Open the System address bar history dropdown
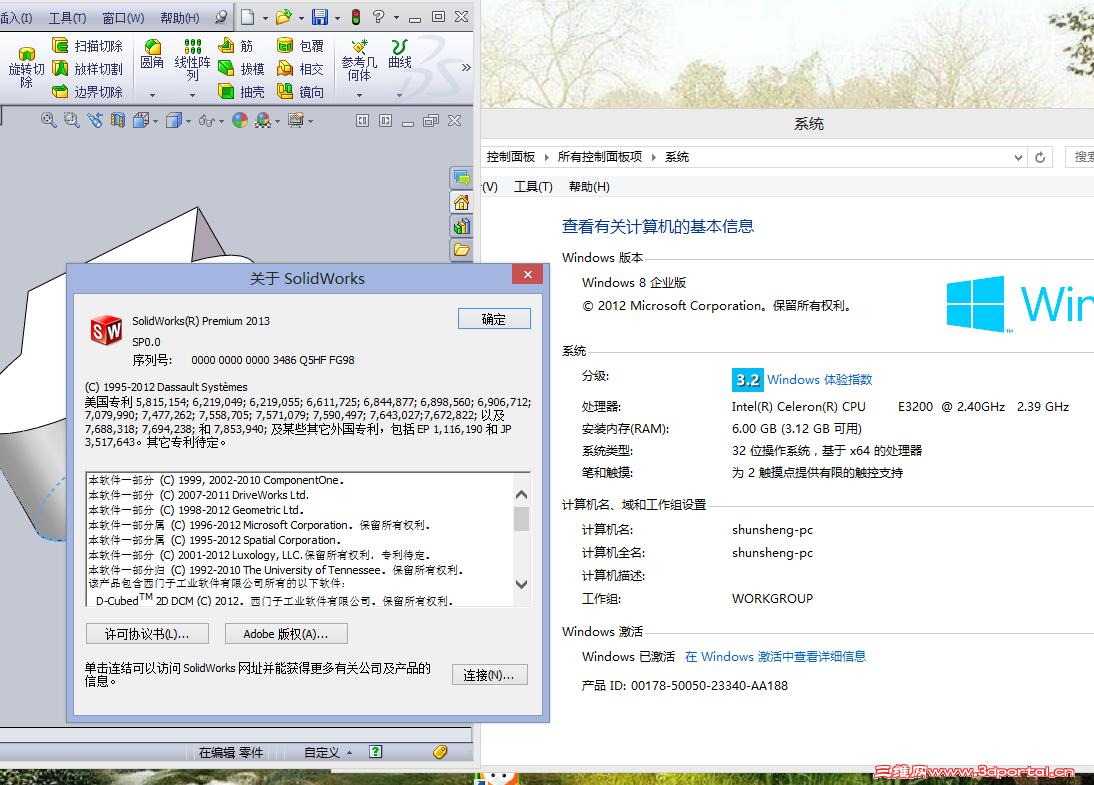The image size is (1094, 785). pos(1018,158)
